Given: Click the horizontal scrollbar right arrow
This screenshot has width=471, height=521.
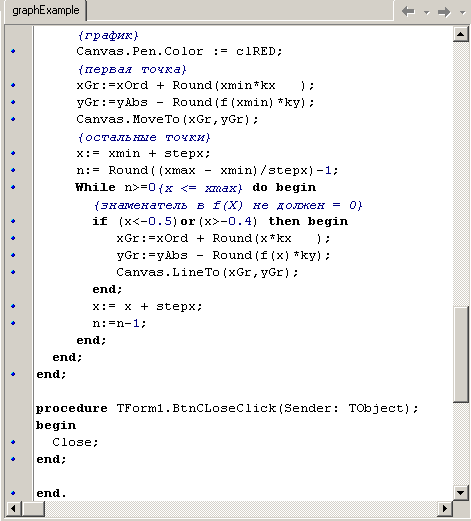Looking at the screenshot, I should (445, 509).
